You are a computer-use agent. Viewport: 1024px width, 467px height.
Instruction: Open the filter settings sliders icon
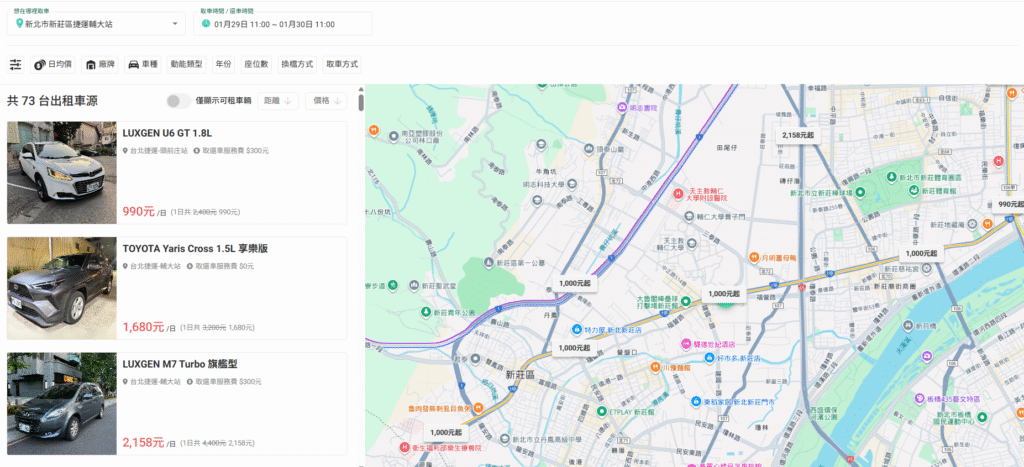pyautogui.click(x=15, y=64)
